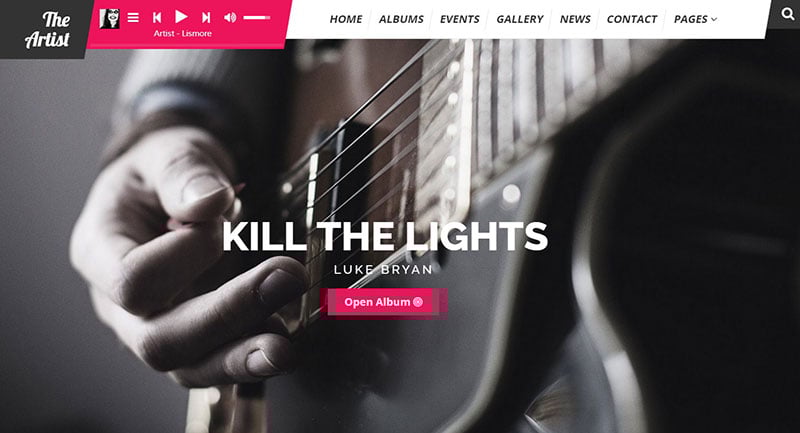Click the Open Album button
The height and width of the screenshot is (433, 800).
pyautogui.click(x=384, y=302)
